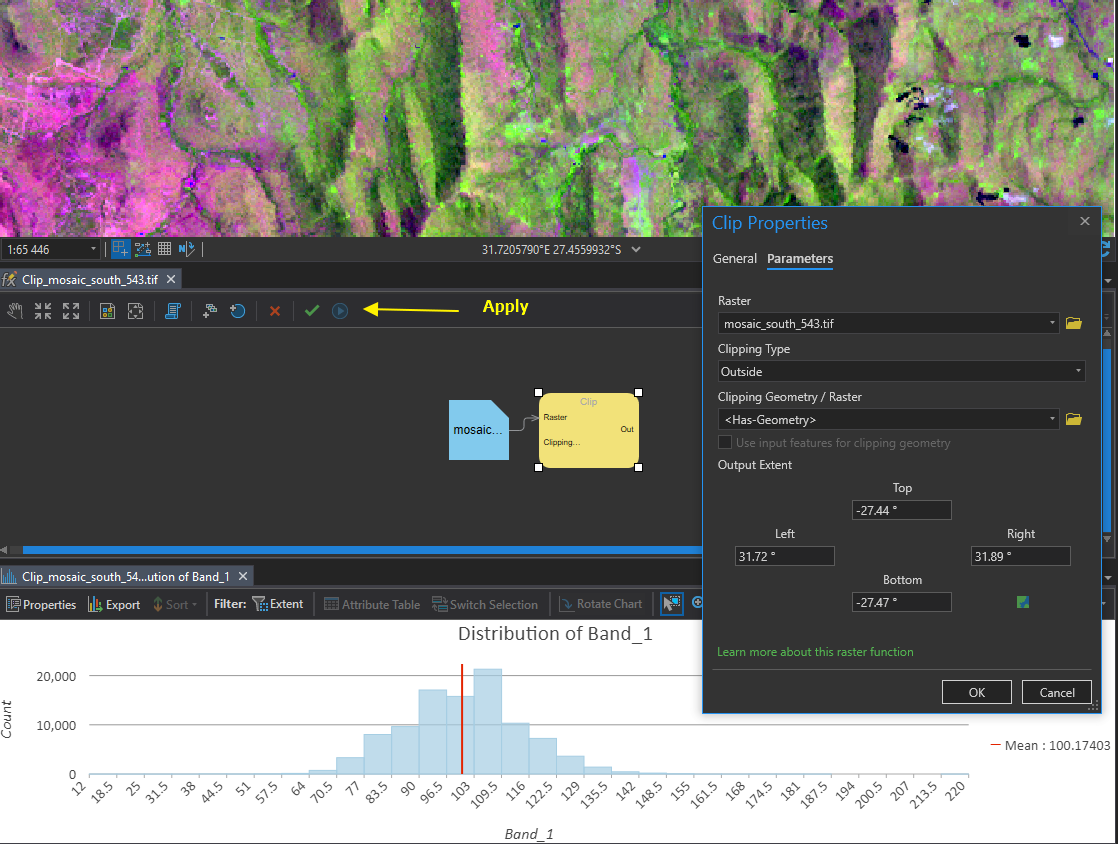The width and height of the screenshot is (1118, 844).
Task: Click the Bottom extent field -27.47
Action: pos(901,602)
